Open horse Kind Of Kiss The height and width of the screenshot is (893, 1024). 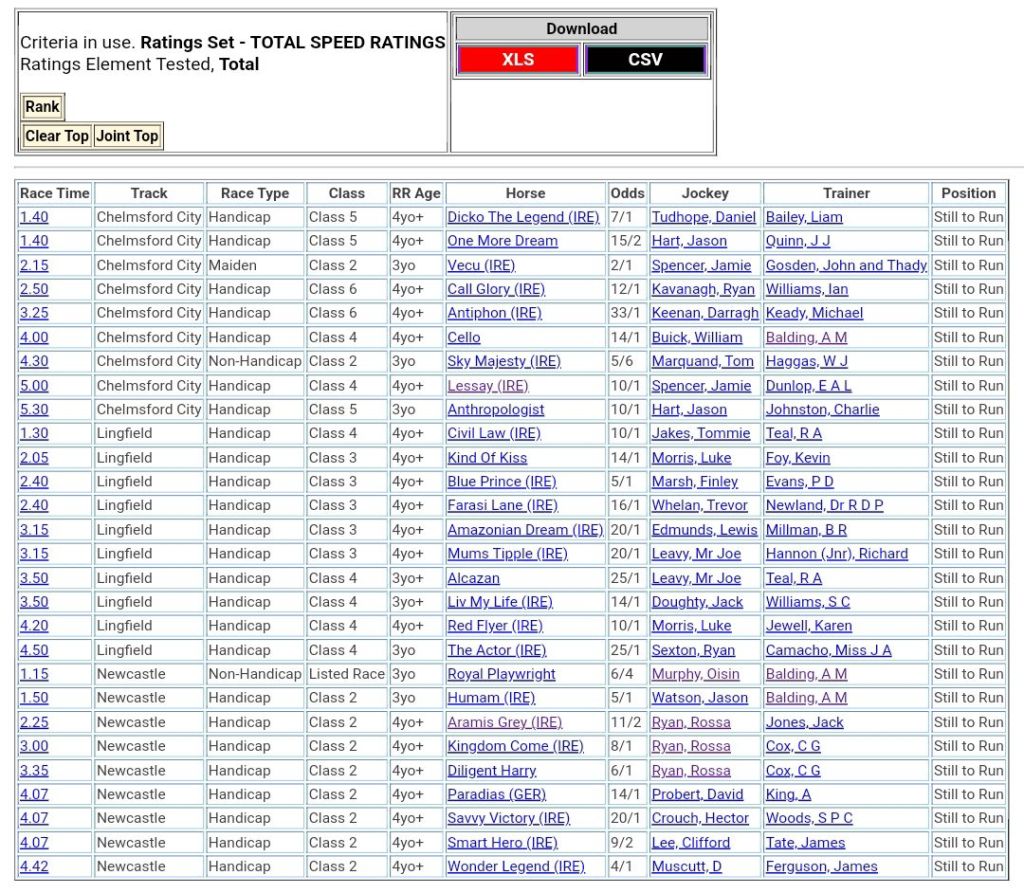pos(487,458)
